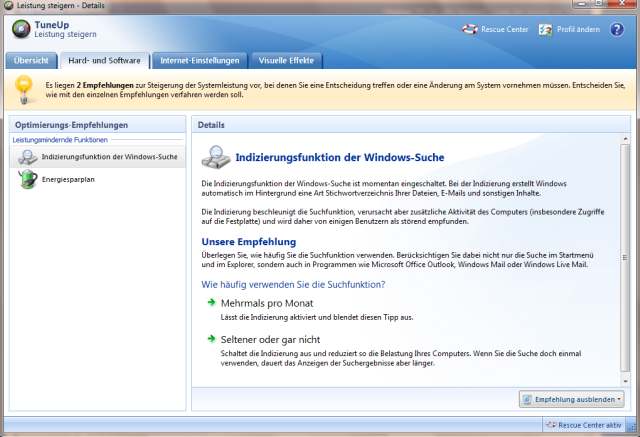Click green arrow beside Mehrmals pro Monat

click(211, 302)
